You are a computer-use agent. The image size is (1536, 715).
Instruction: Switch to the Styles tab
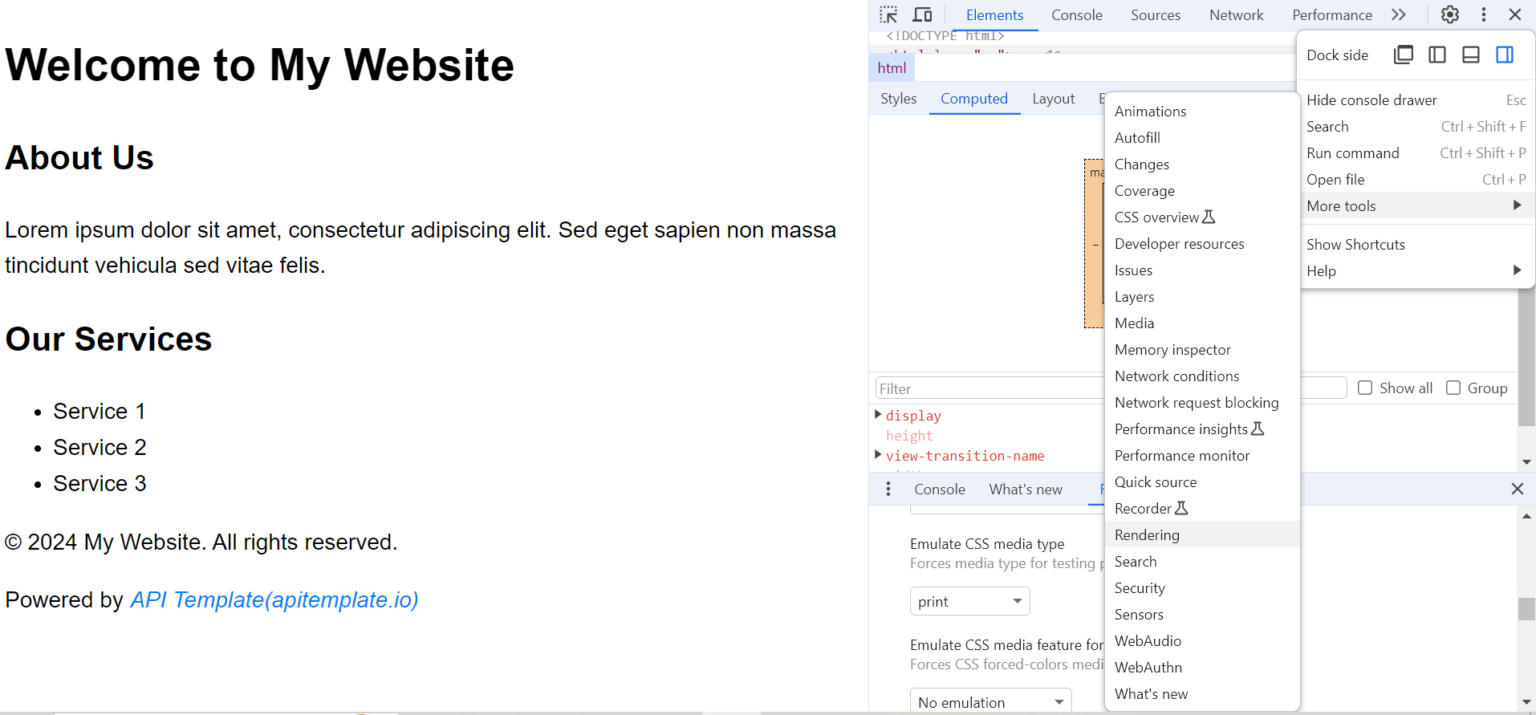(x=898, y=98)
